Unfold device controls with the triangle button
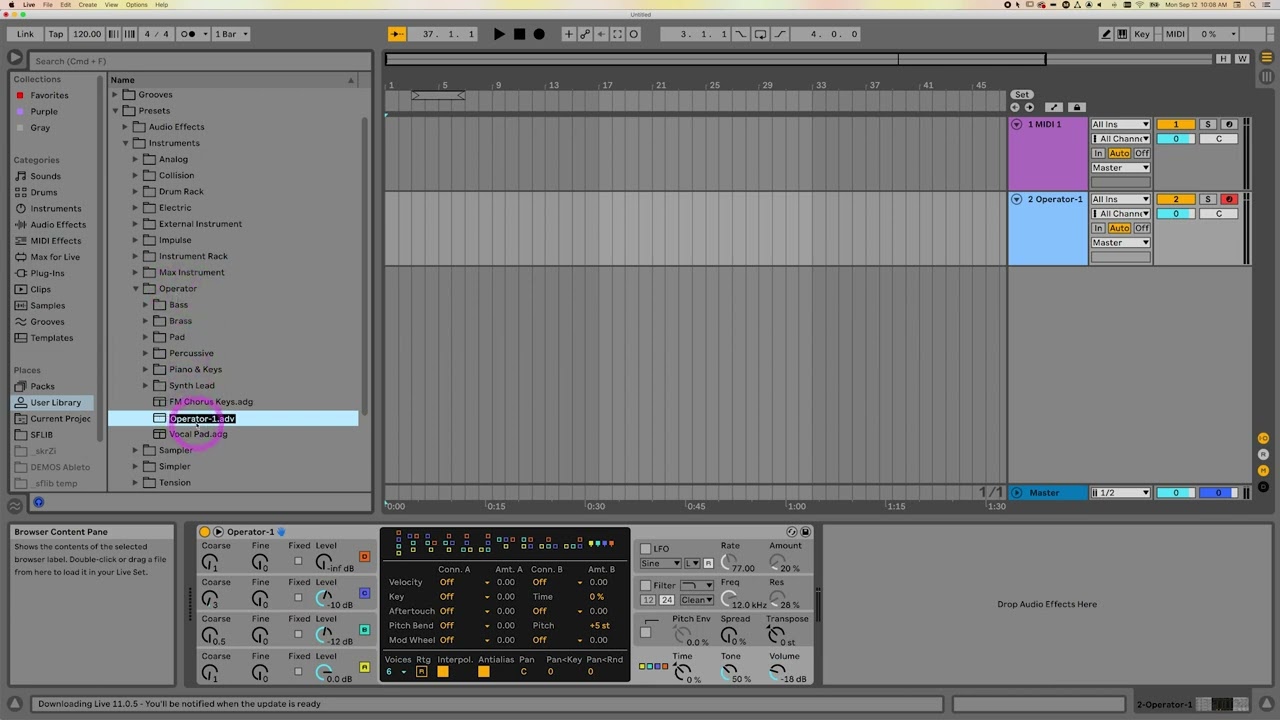 (x=218, y=532)
